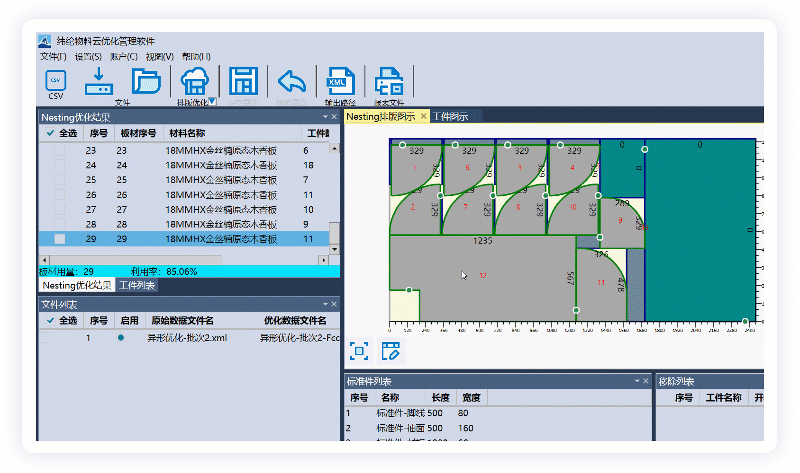Toggle Select All checkbox in file list
The height and width of the screenshot is (473, 800).
pyautogui.click(x=51, y=321)
